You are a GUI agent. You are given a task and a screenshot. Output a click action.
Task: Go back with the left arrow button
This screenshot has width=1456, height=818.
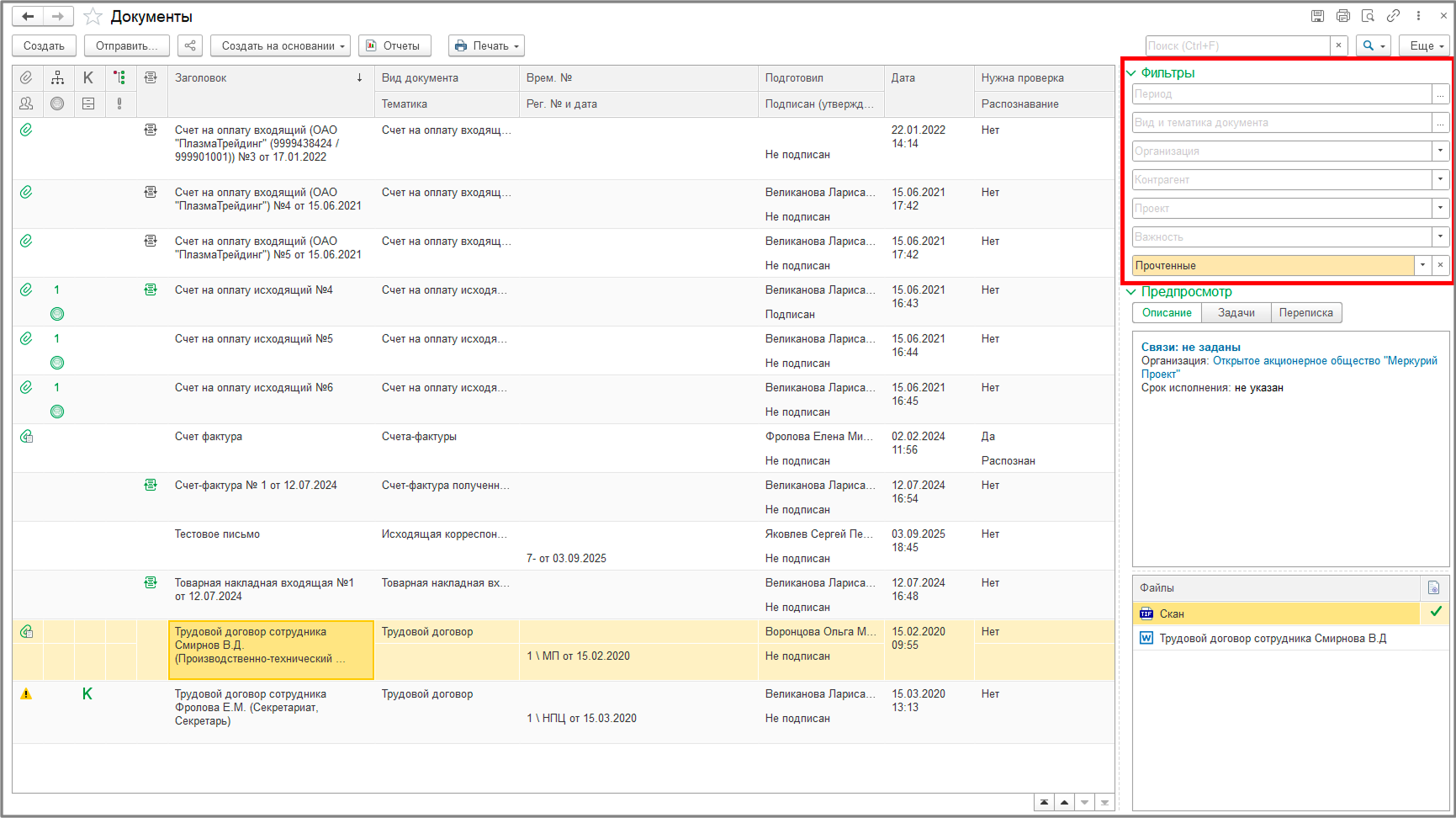pos(27,16)
